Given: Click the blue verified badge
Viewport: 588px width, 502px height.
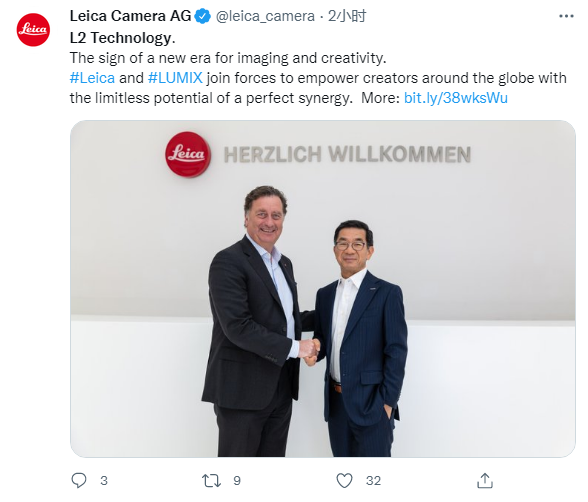Looking at the screenshot, I should click(203, 16).
